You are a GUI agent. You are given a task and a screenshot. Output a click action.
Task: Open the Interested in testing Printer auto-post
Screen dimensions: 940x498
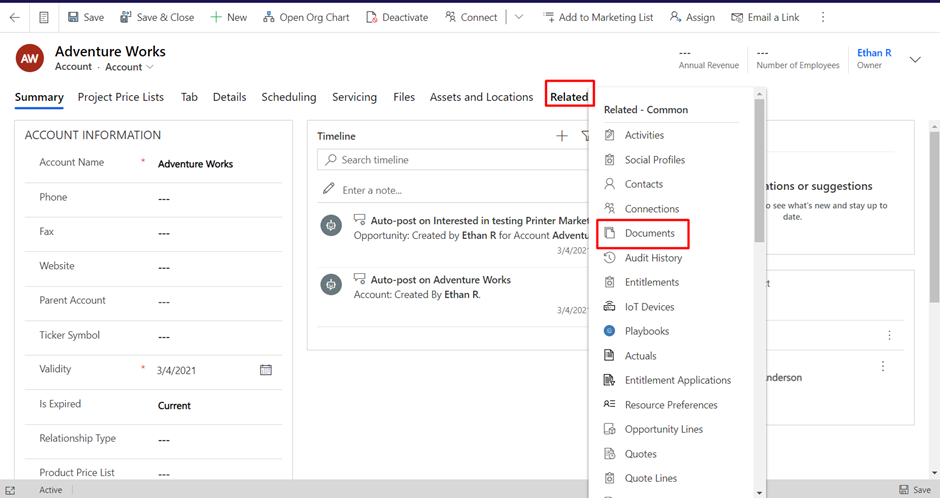click(x=480, y=221)
